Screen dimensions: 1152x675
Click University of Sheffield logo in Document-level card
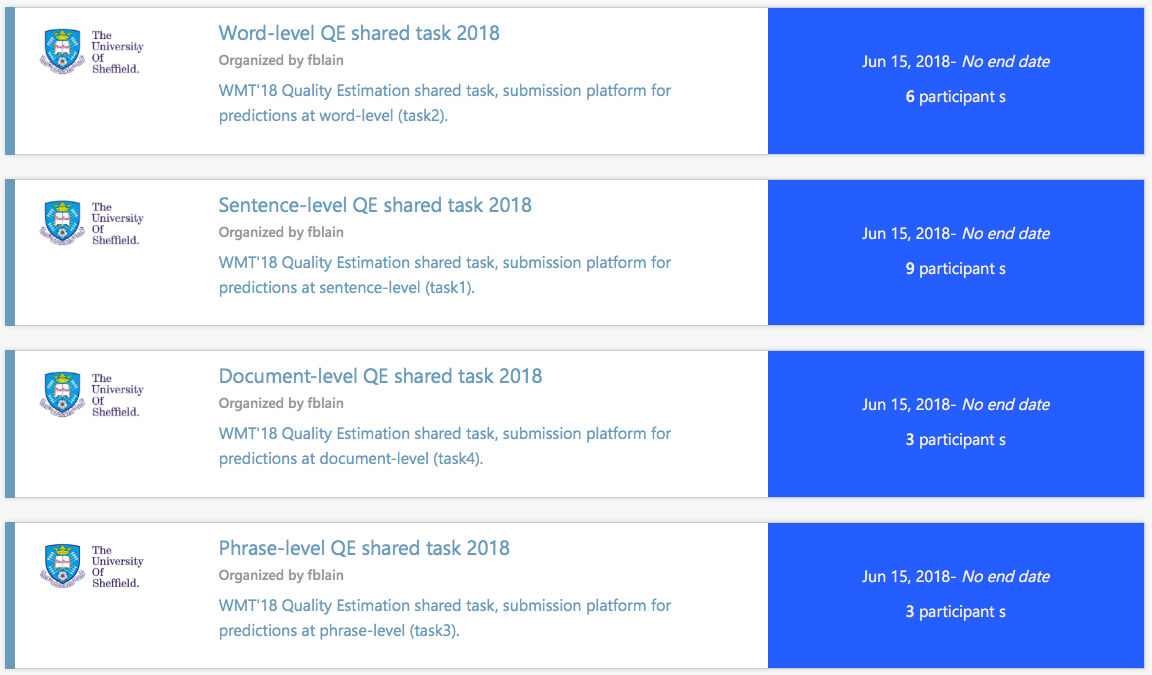[x=92, y=395]
